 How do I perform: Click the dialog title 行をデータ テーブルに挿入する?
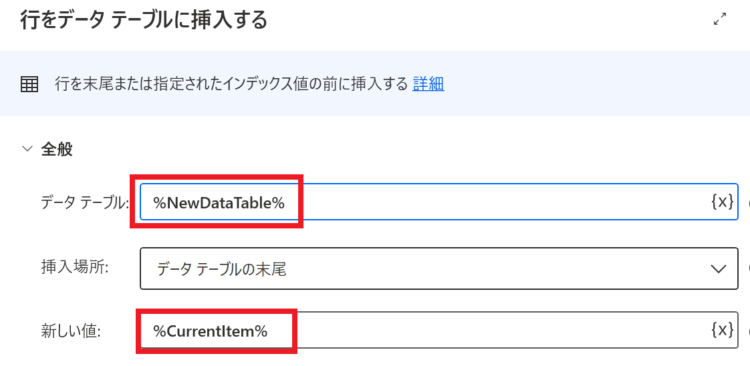click(143, 21)
